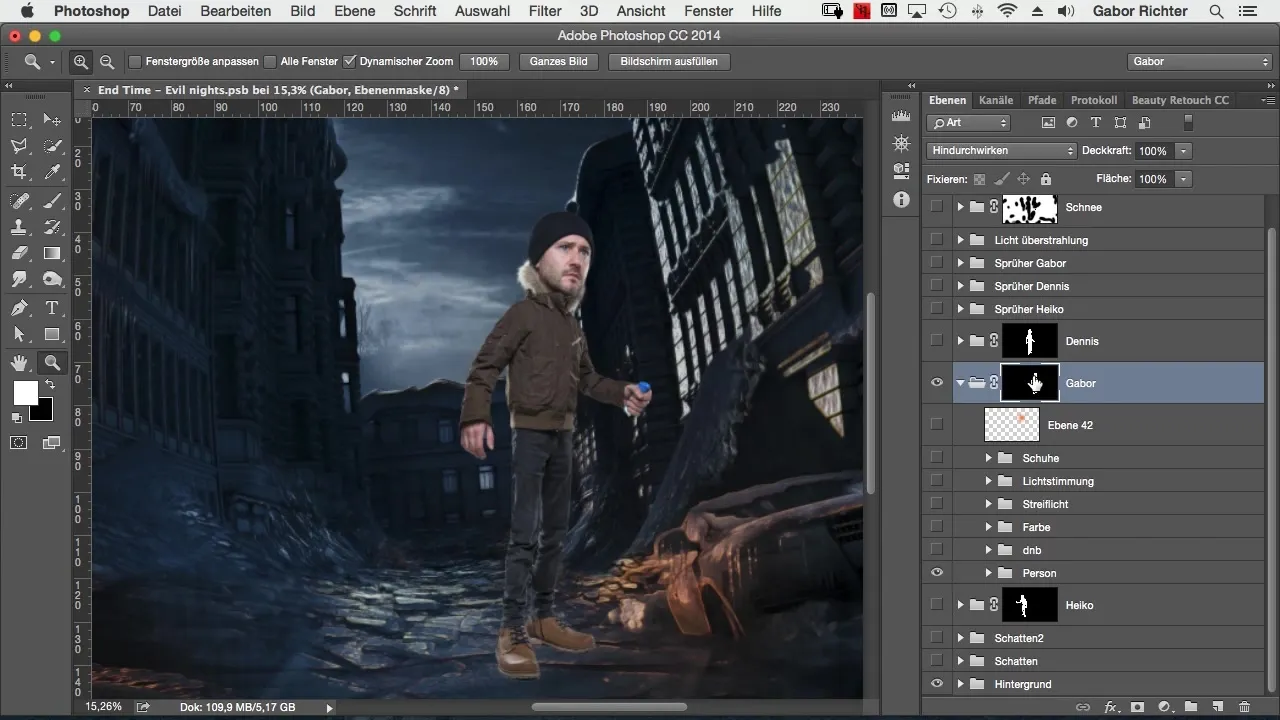Select the Rectangle shape tool
Viewport: 1280px width, 720px height.
(52, 334)
